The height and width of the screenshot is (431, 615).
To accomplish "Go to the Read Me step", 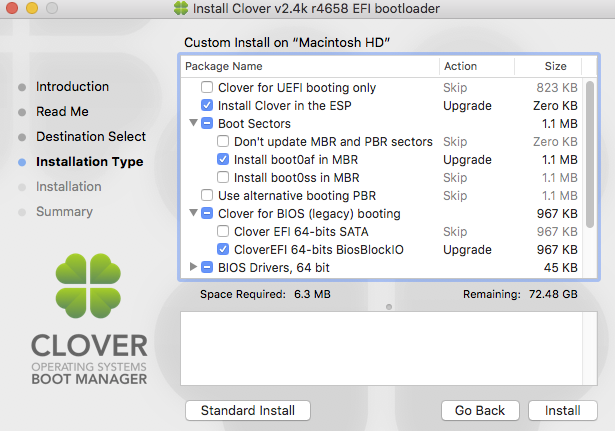I will pyautogui.click(x=62, y=112).
